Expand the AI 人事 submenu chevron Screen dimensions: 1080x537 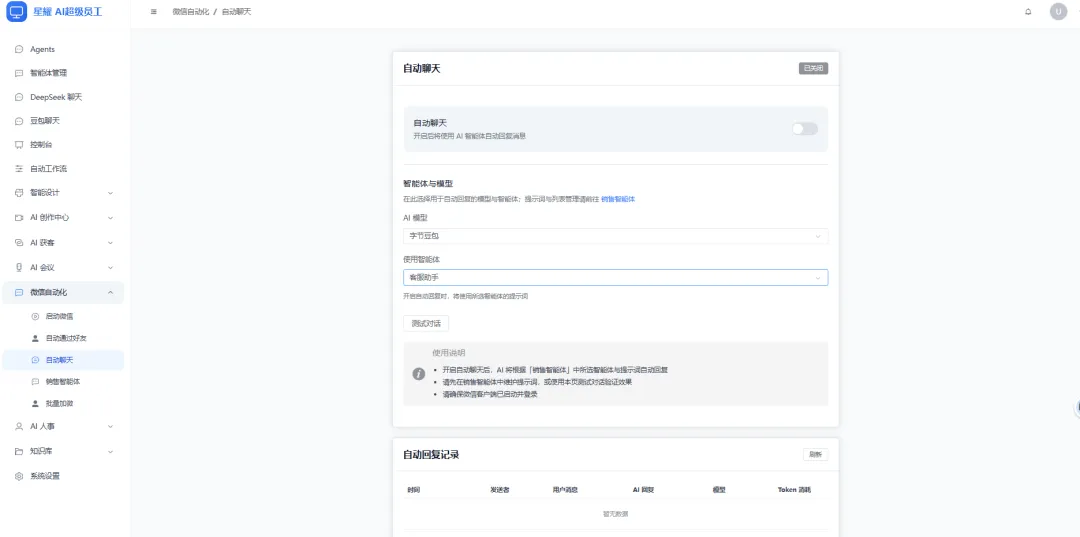coord(110,427)
